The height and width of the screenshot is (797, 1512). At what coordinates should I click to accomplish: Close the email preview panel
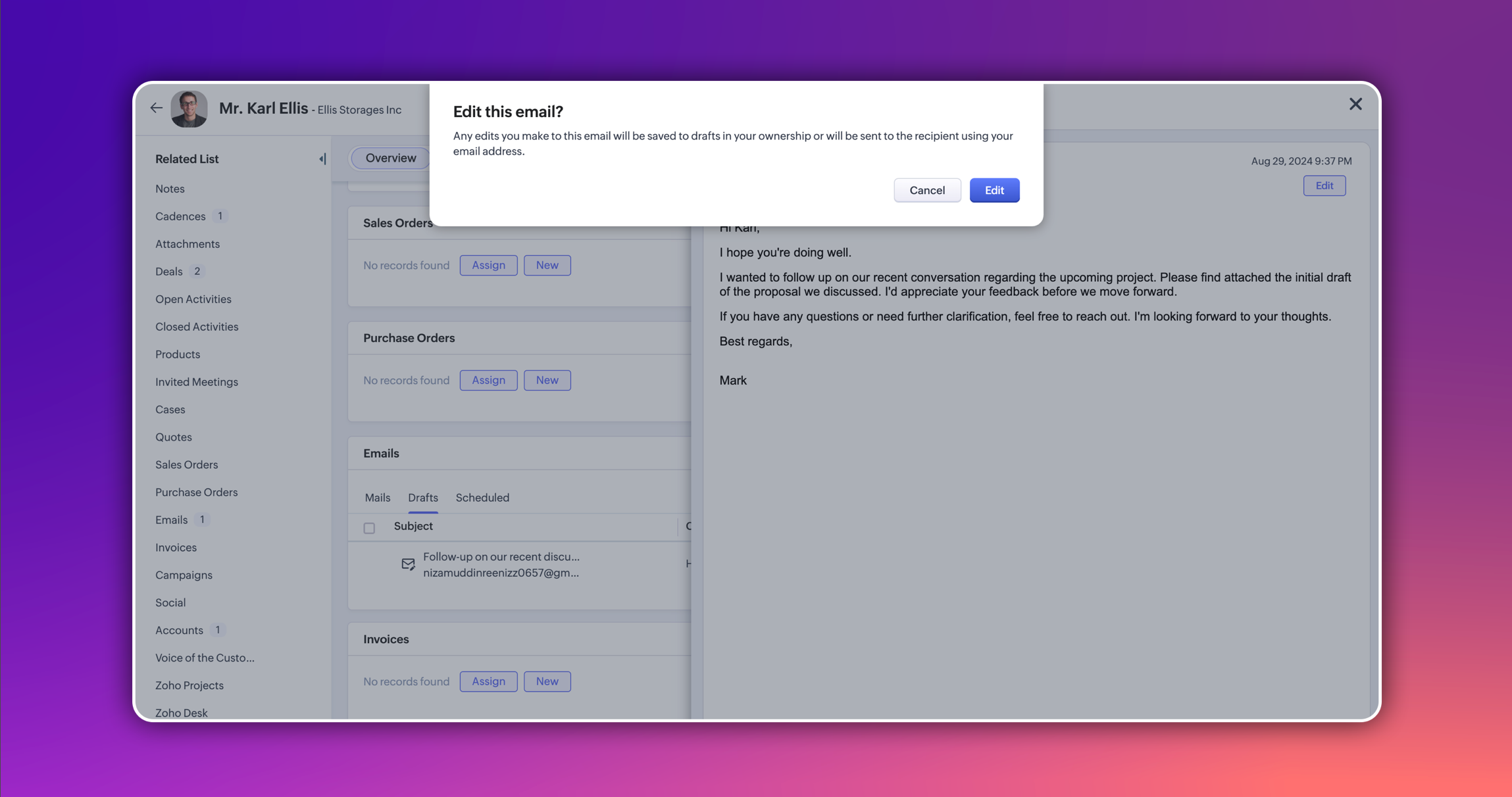[x=1355, y=105]
